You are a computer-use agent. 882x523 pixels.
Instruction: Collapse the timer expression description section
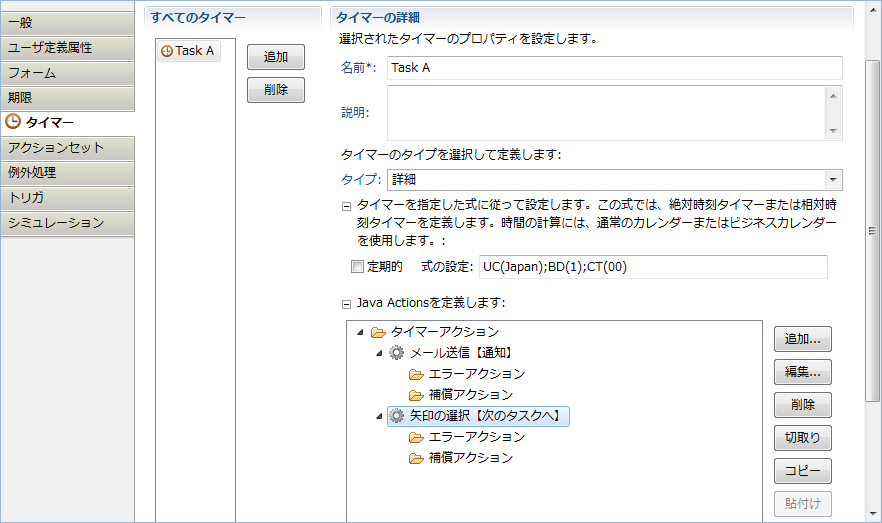[346, 206]
